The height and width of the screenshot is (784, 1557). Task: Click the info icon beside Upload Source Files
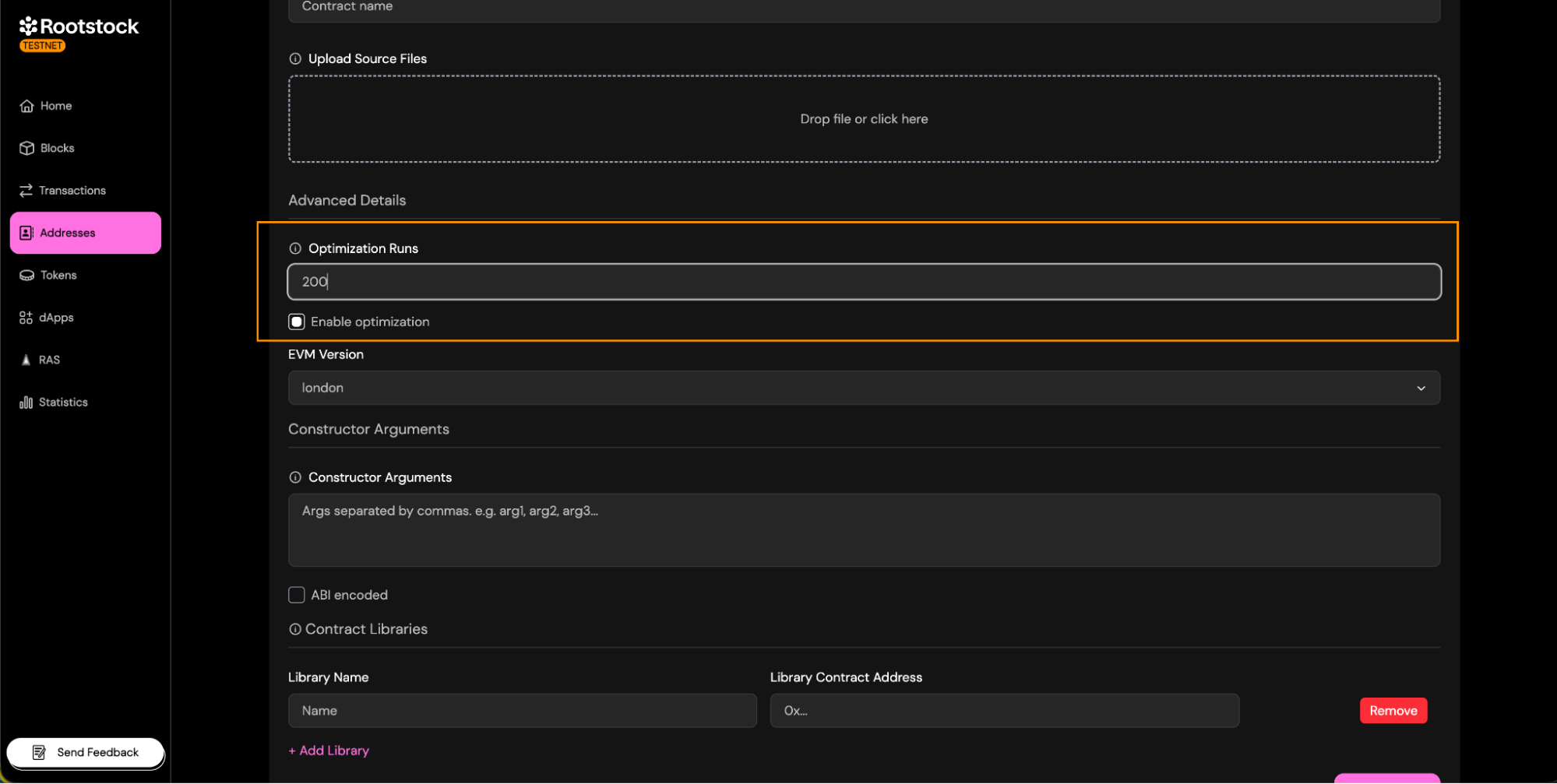pos(295,59)
